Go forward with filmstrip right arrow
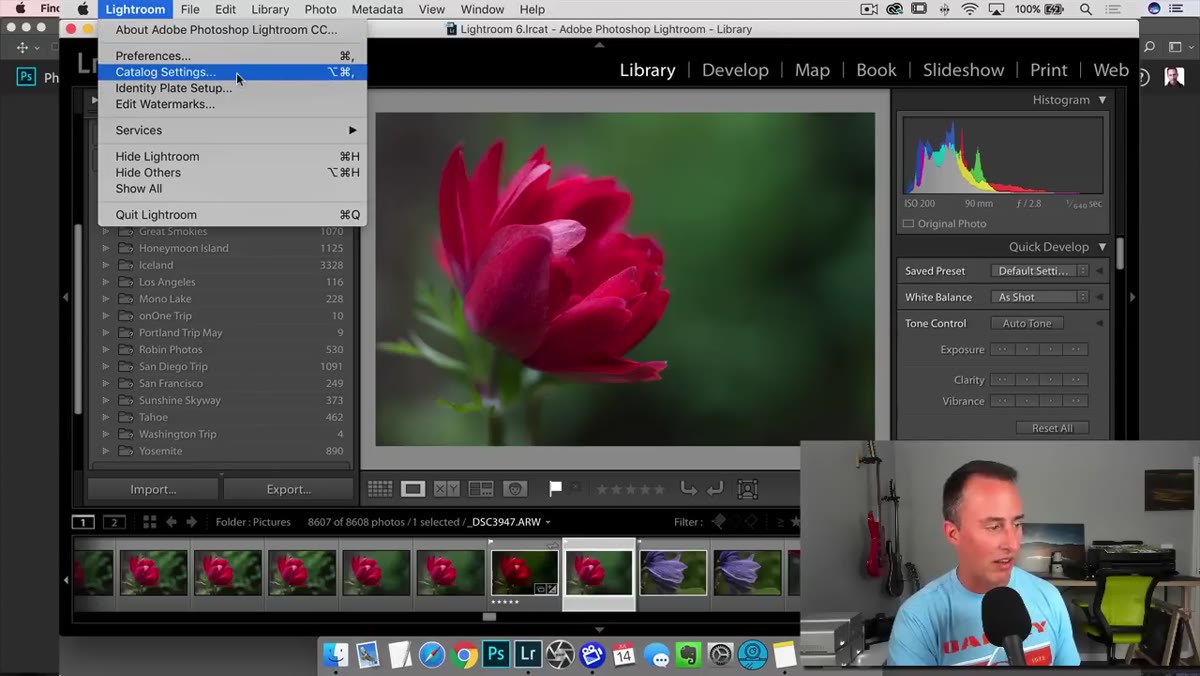 point(191,522)
